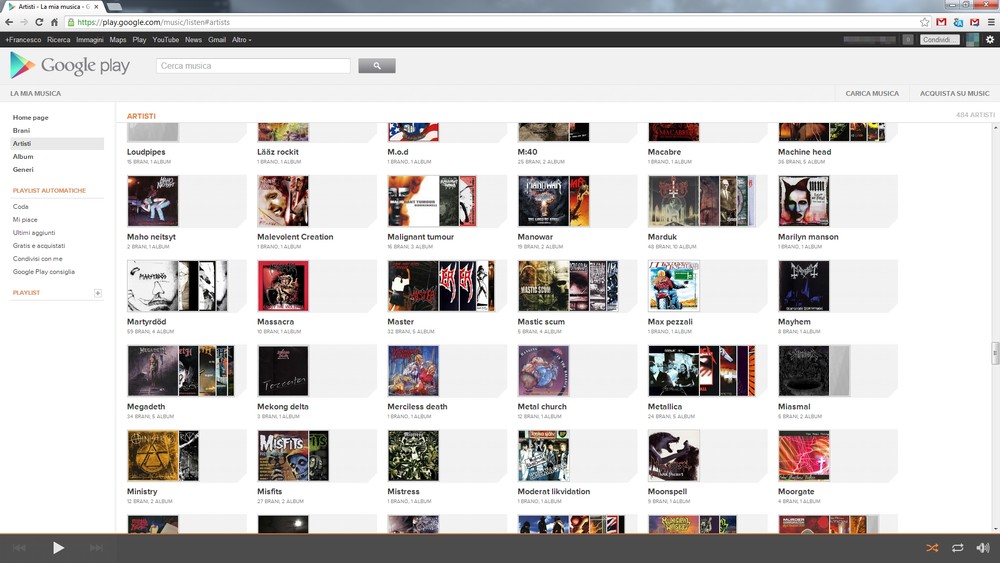This screenshot has width=1000, height=563.
Task: Click the Cerca musica search field
Action: 253,66
